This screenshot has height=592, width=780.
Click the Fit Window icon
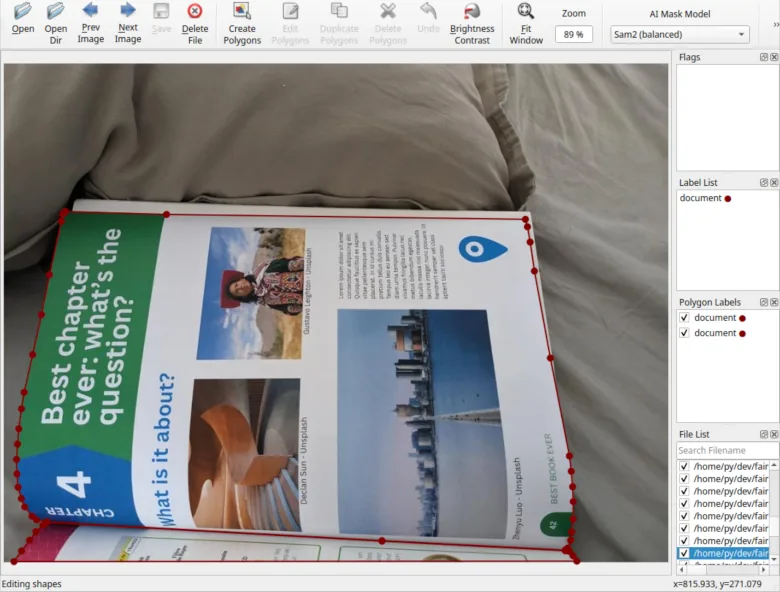526,12
